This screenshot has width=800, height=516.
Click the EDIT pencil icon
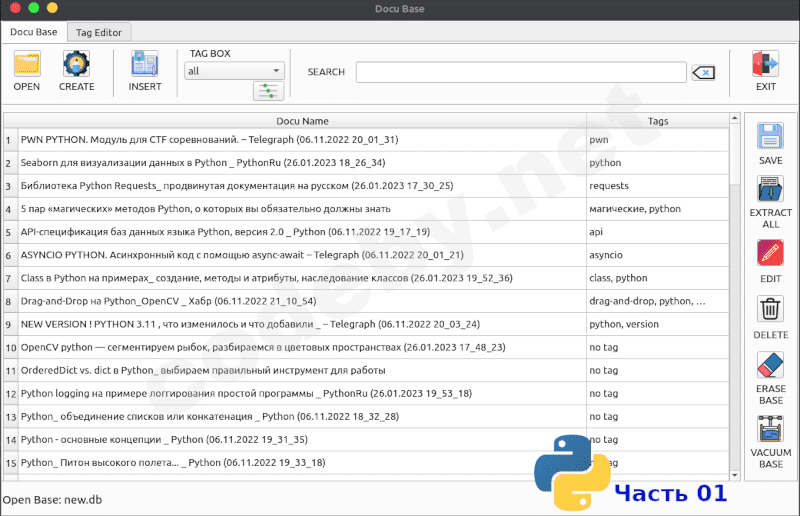(770, 254)
